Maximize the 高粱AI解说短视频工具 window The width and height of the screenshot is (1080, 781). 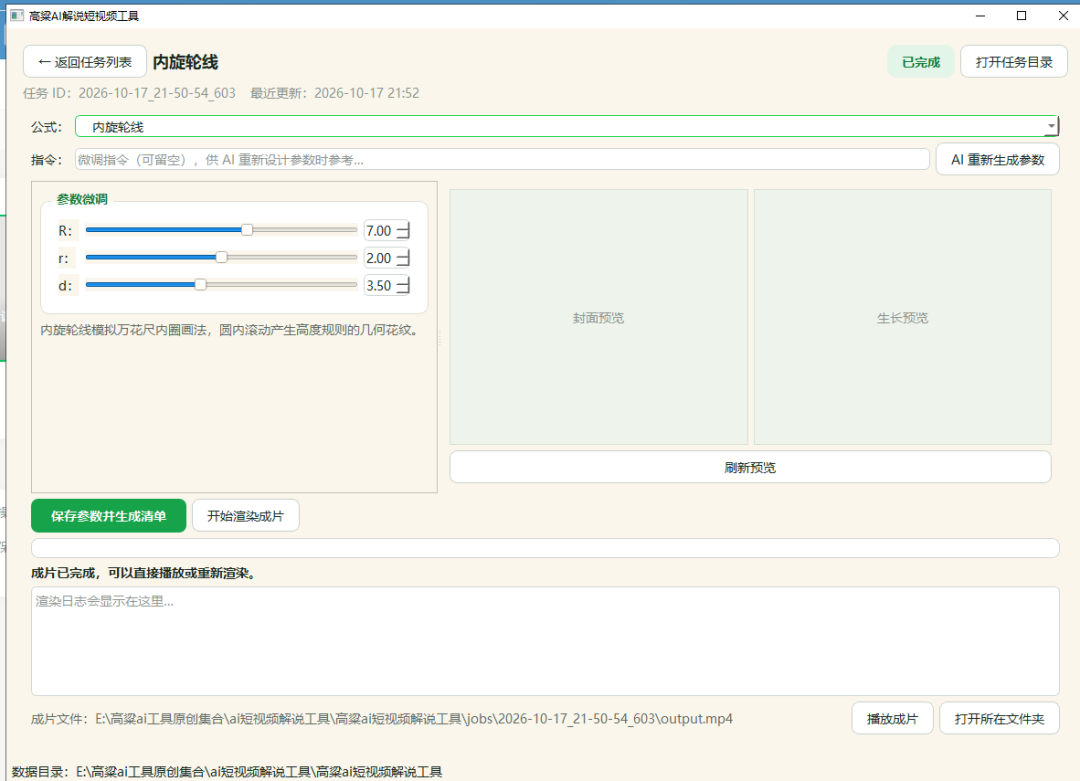pyautogui.click(x=1021, y=15)
